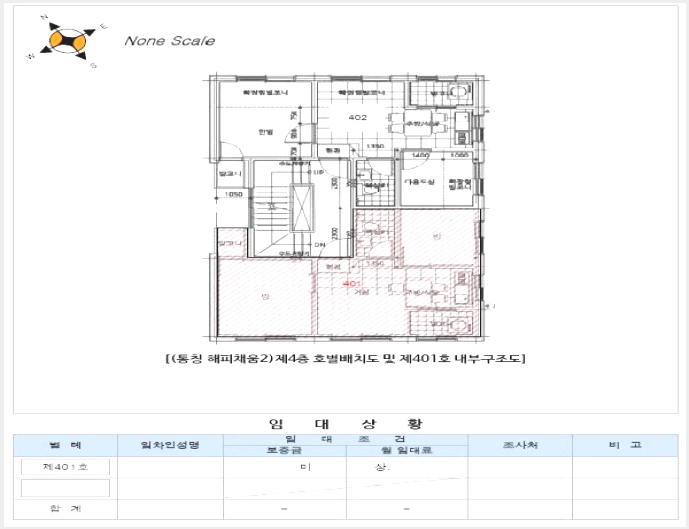Click the compass direction symbol
This screenshot has height=529, width=689.
tap(68, 41)
